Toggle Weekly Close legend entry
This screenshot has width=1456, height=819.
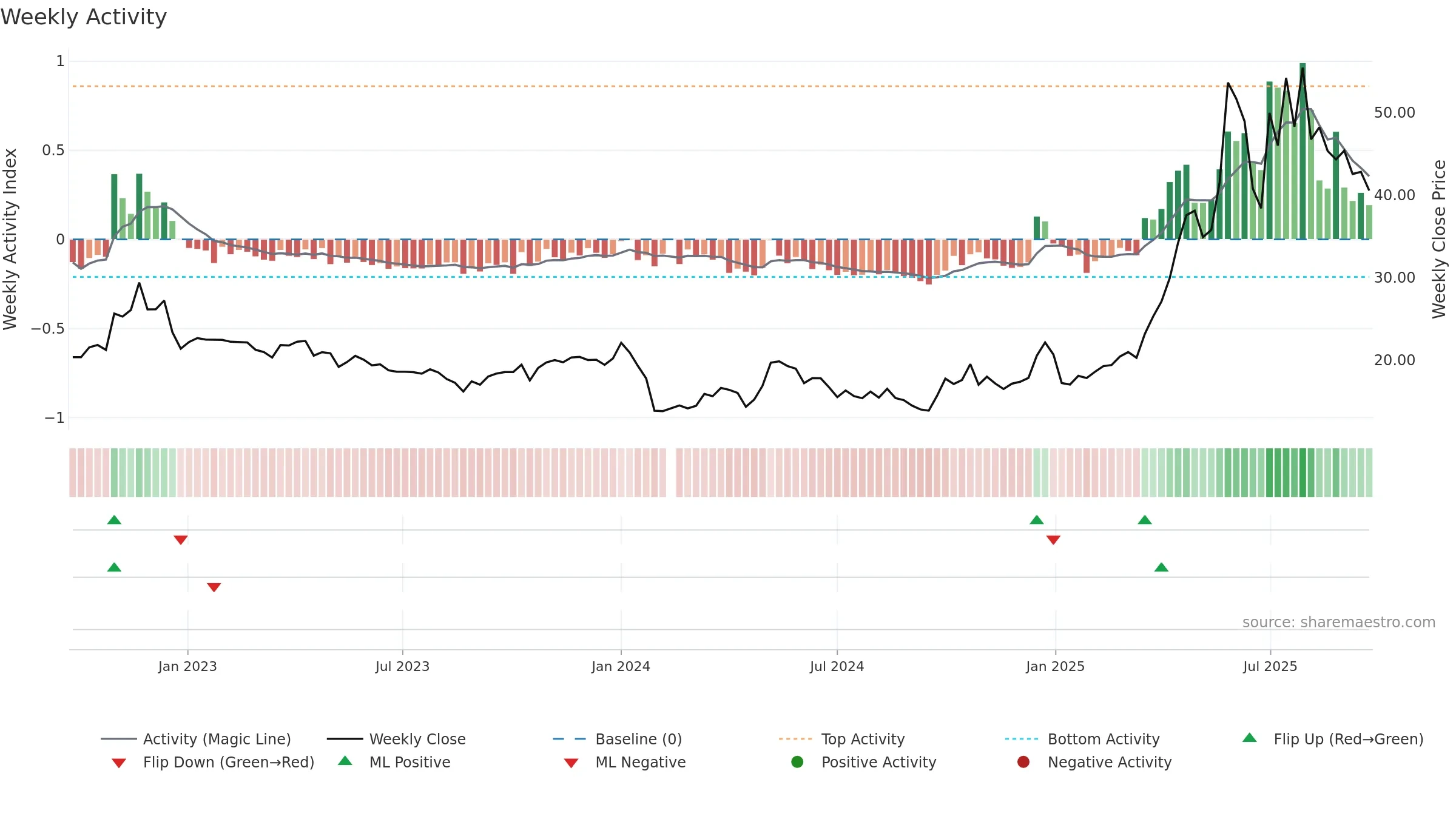coord(396,739)
